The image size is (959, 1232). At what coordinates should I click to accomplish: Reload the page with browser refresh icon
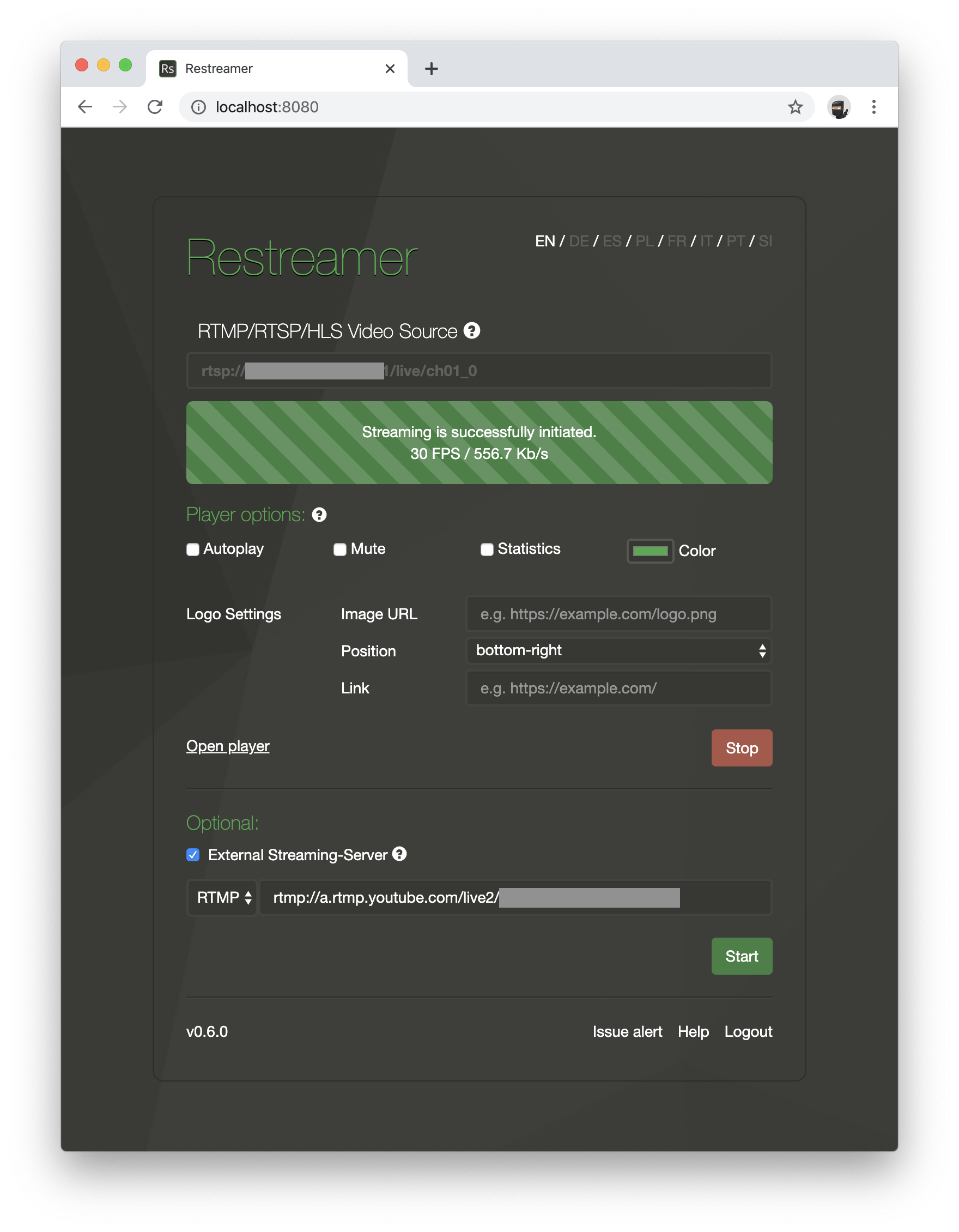tap(155, 107)
